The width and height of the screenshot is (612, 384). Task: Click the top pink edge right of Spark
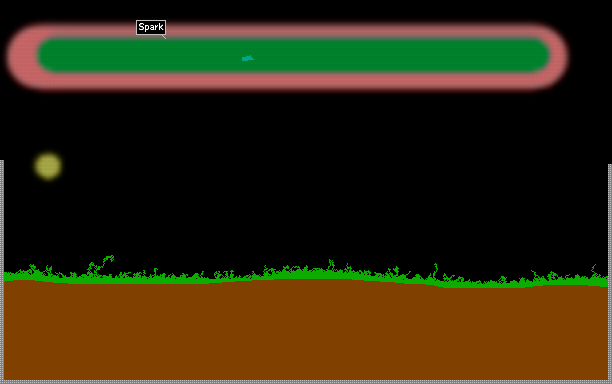[x=351, y=31]
